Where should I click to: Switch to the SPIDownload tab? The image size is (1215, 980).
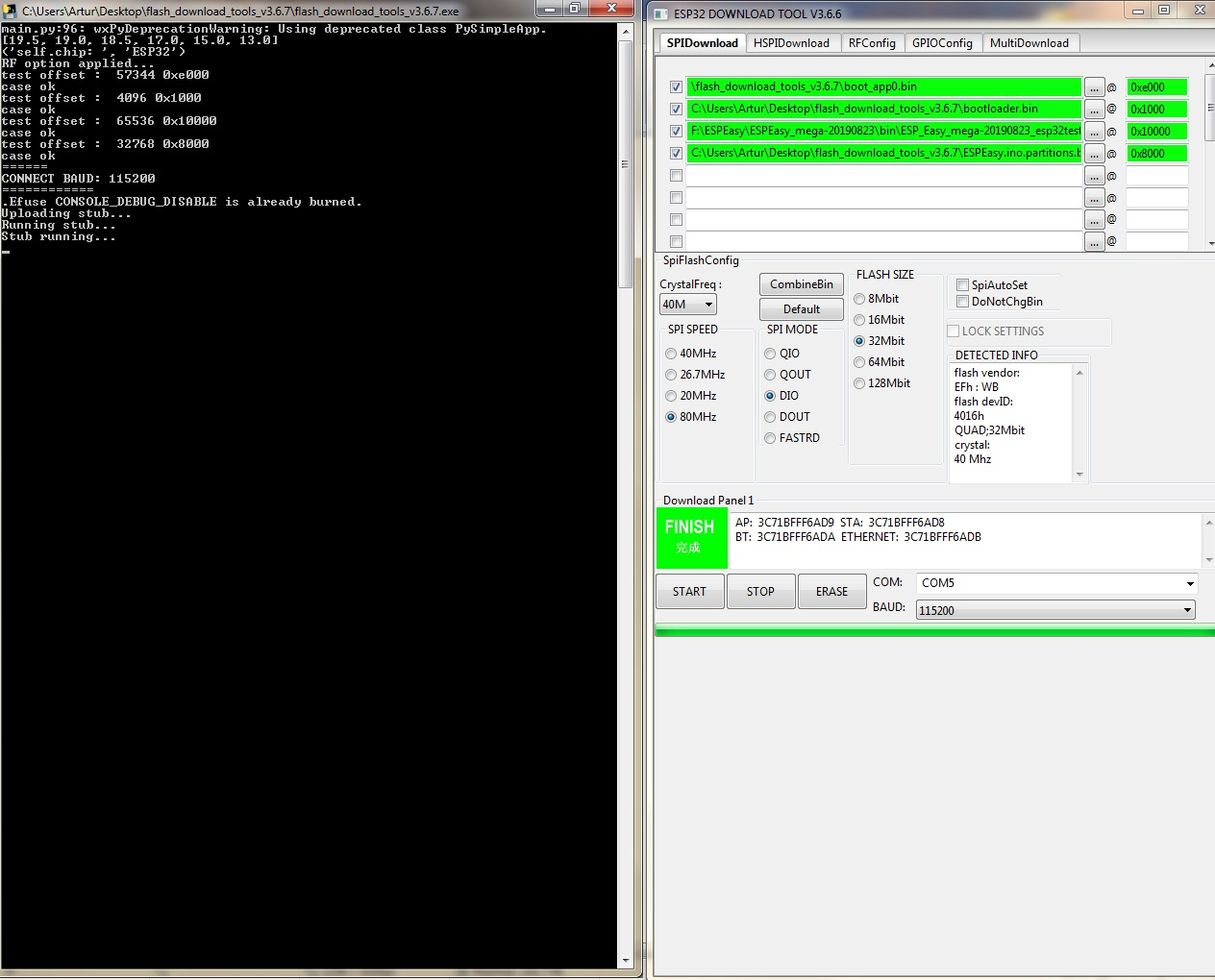[x=703, y=43]
